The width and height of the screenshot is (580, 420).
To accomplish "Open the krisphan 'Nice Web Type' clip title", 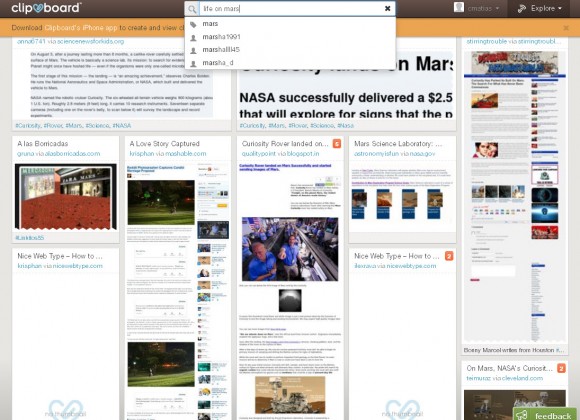I will point(60,256).
